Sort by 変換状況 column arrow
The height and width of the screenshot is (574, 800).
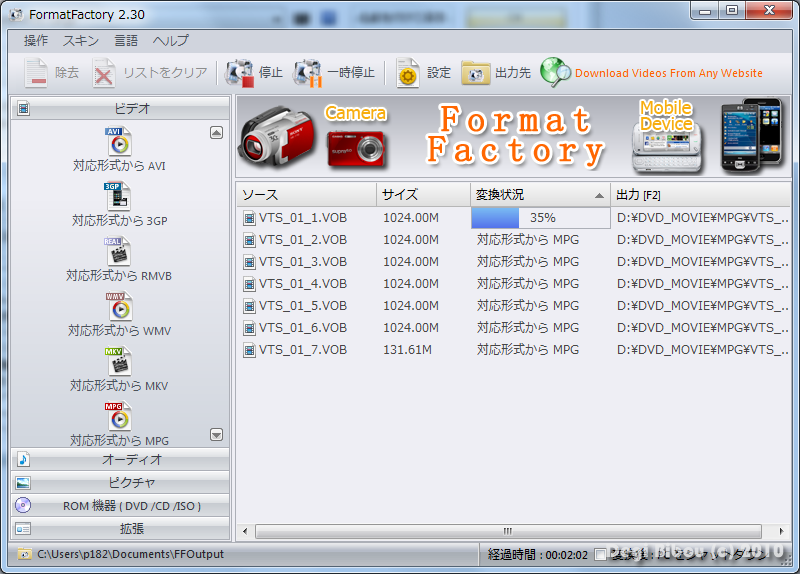(599, 195)
